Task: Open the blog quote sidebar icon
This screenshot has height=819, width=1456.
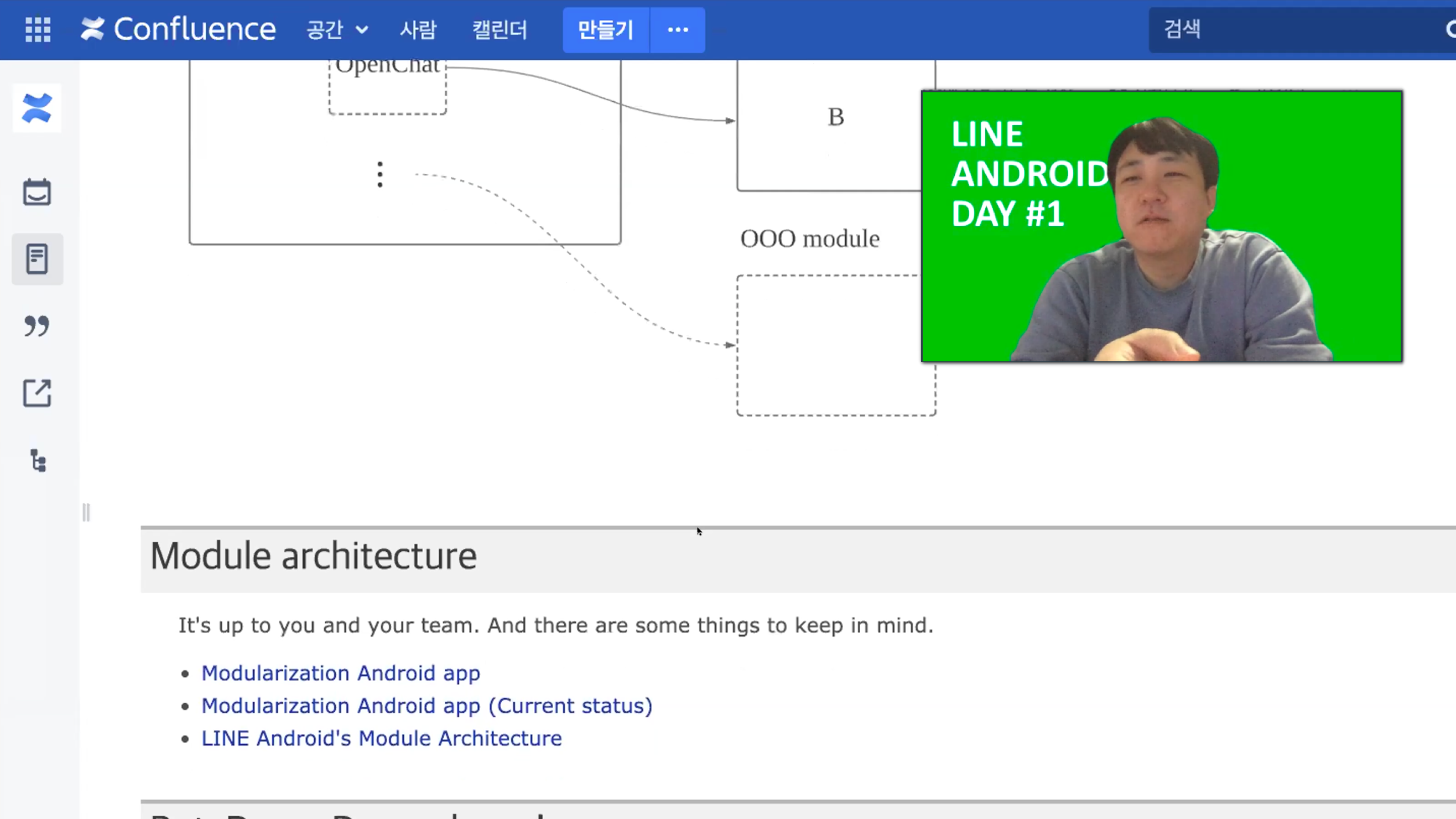Action: [37, 326]
